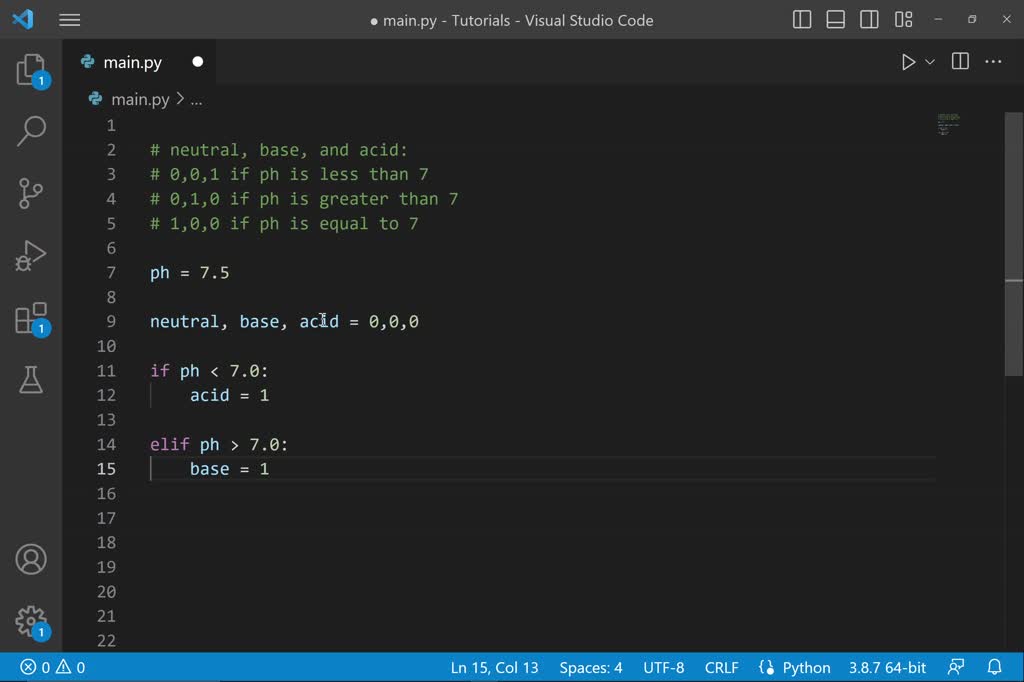Expand the breadcrumb ellipsis after main.py
This screenshot has height=682, width=1024.
coord(196,99)
